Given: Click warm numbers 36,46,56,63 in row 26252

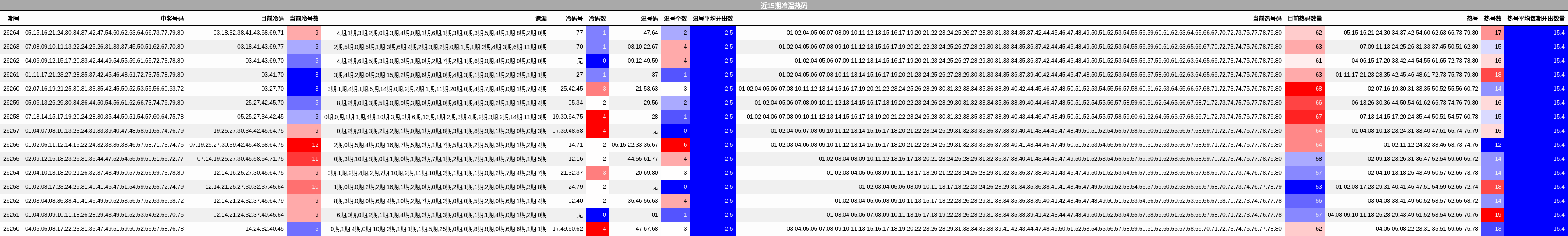Looking at the screenshot, I should (x=643, y=201).
